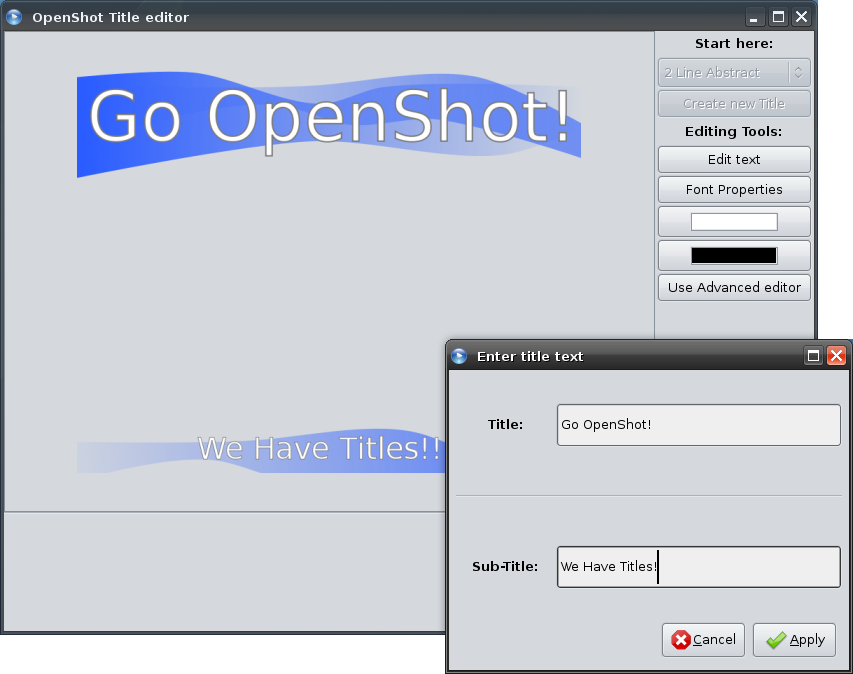
Task: Click the green checkmark on Apply
Action: (776, 640)
